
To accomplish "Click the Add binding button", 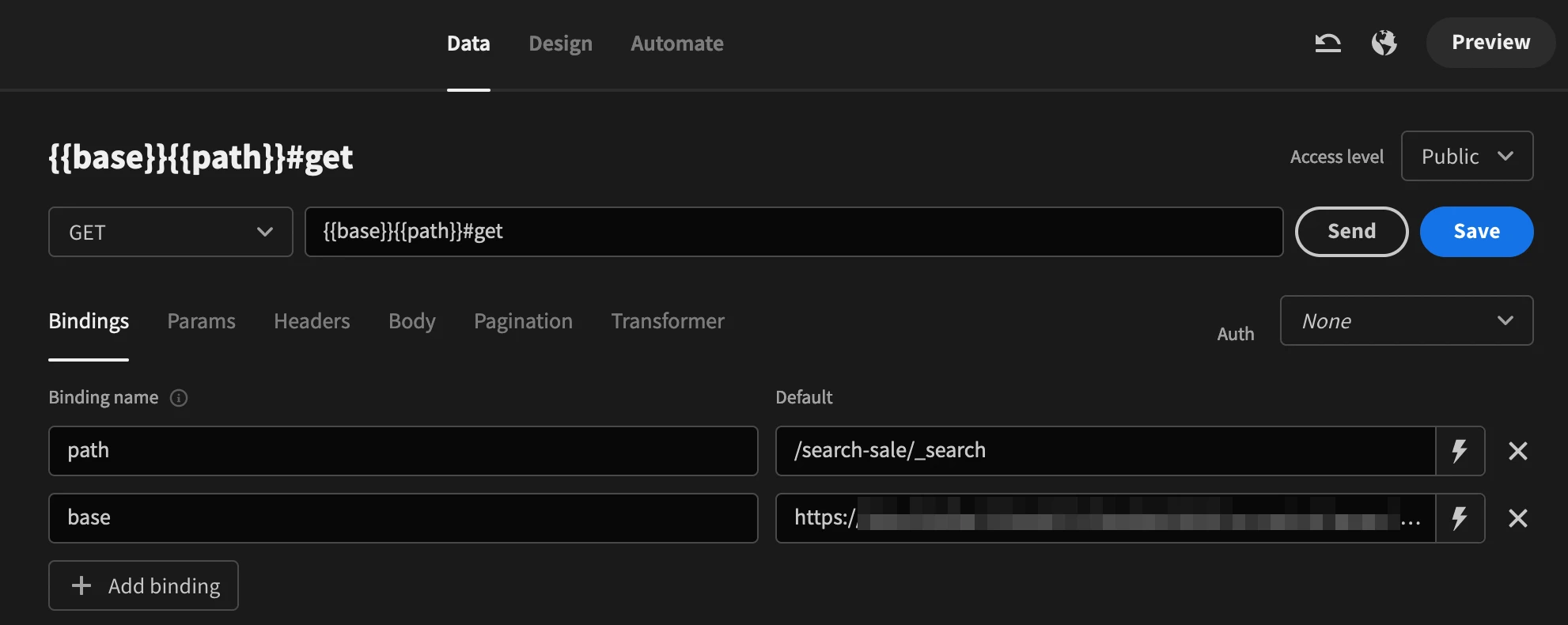I will pos(143,585).
